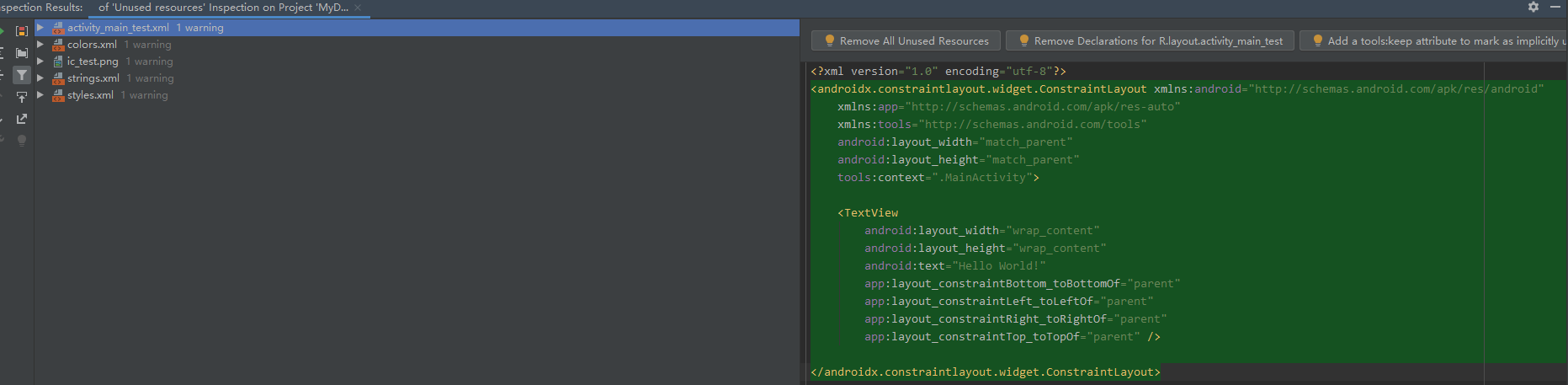Click the ic_test.png image file icon
The width and height of the screenshot is (1568, 385).
pos(58,61)
